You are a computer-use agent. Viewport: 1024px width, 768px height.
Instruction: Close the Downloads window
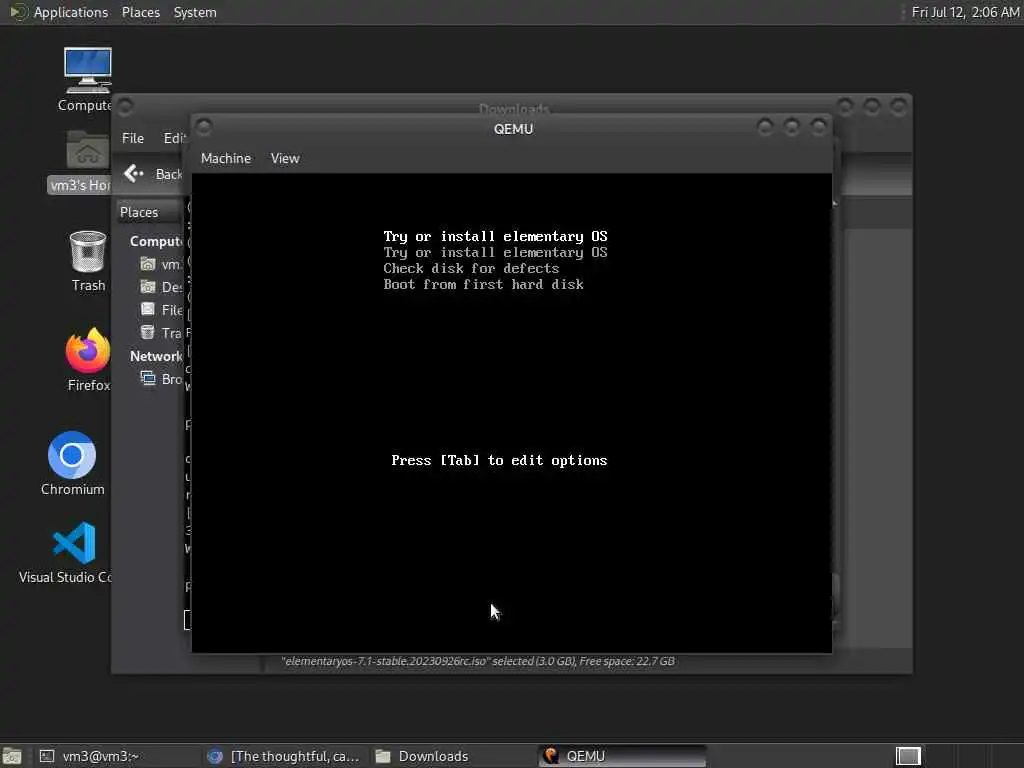[899, 105]
